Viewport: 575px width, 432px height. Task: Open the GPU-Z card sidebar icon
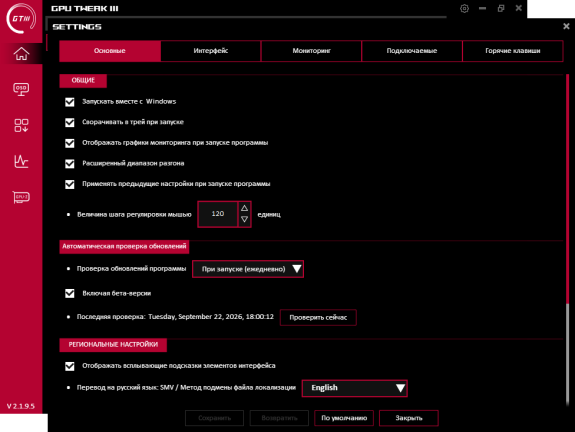click(x=21, y=197)
